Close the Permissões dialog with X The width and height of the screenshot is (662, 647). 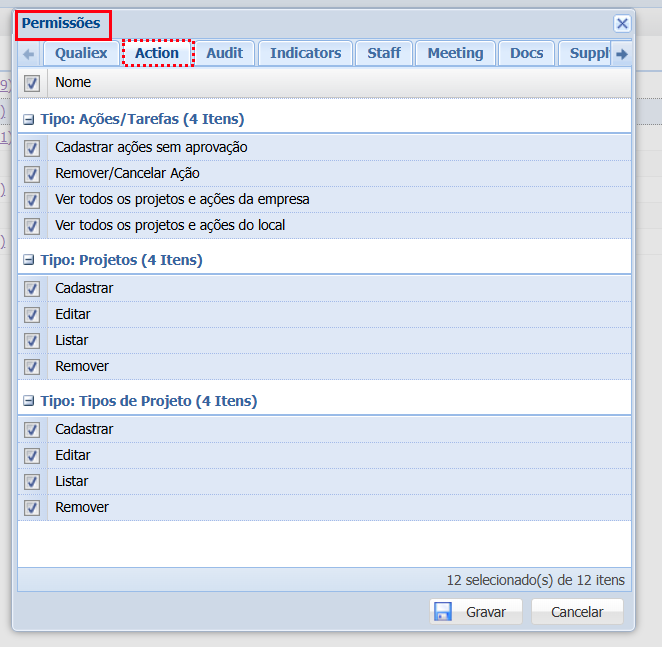coord(622,23)
